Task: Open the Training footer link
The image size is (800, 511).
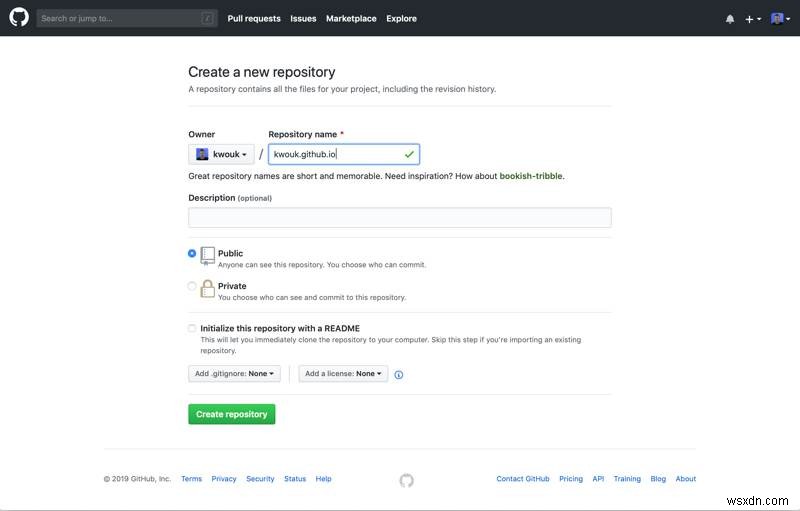Action: pyautogui.click(x=627, y=479)
